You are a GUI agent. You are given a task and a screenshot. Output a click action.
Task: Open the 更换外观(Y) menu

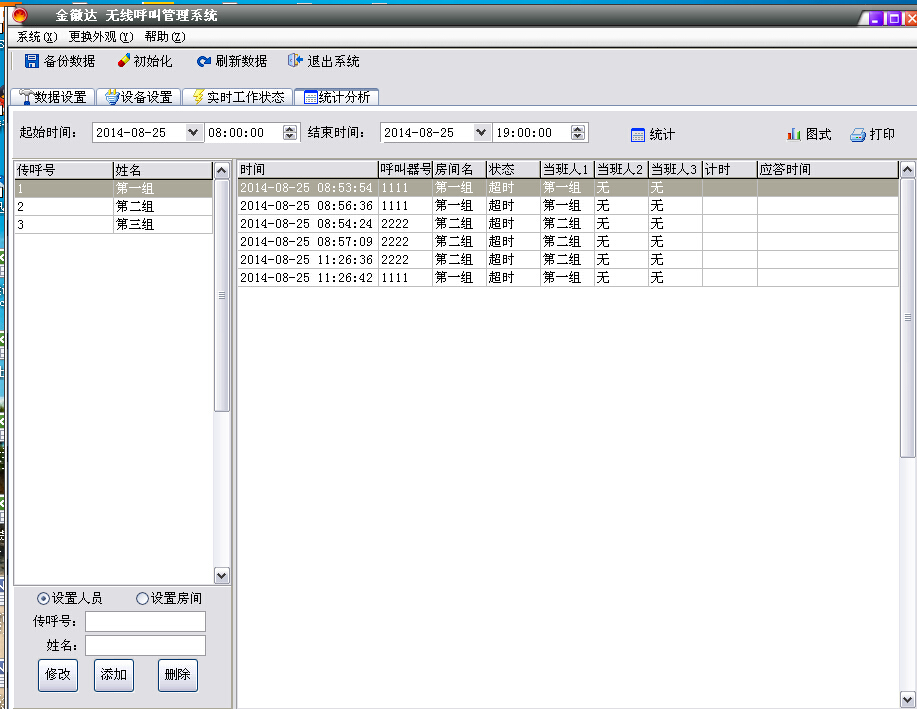[x=101, y=37]
